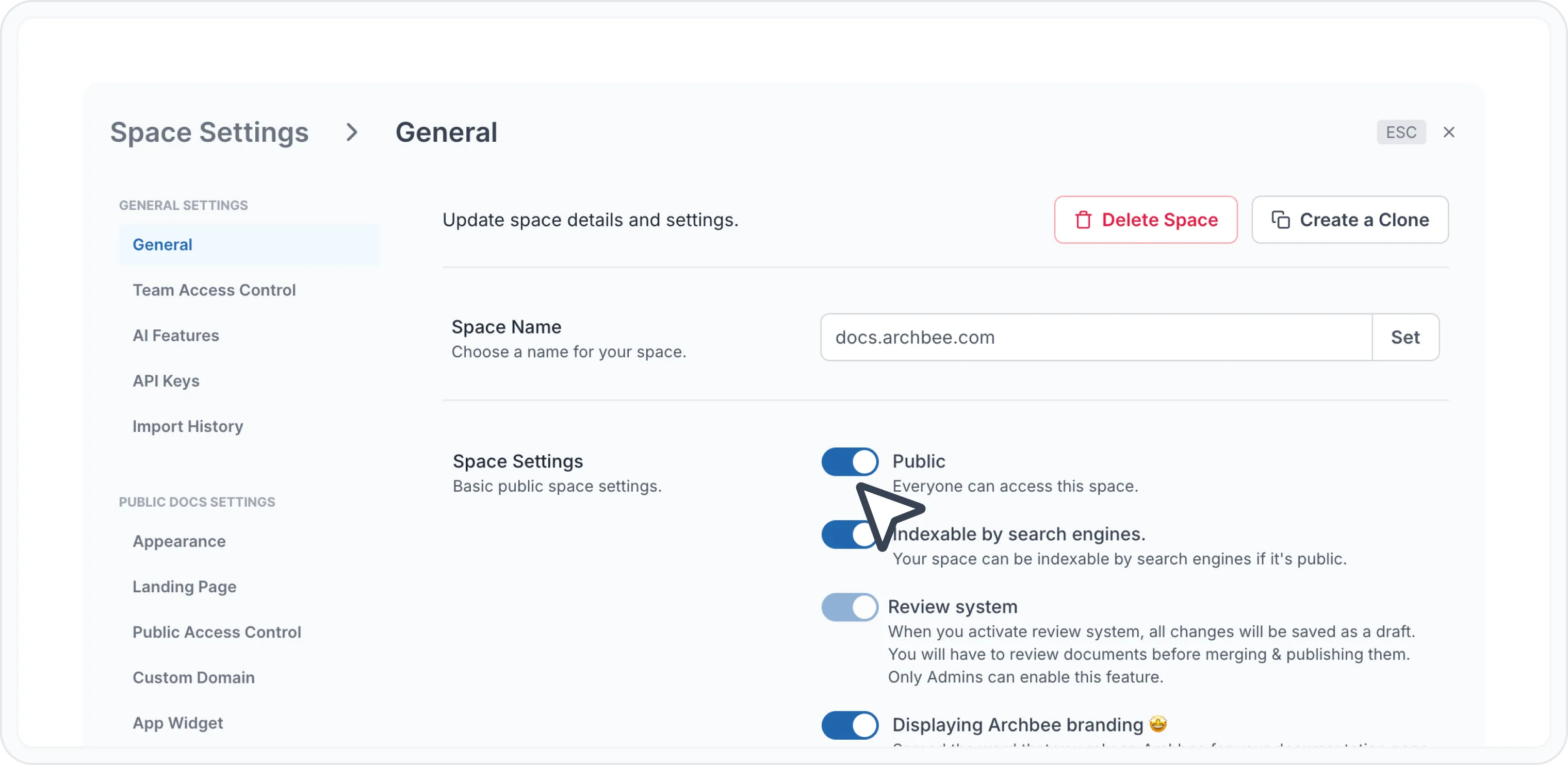Click the Space Name input field
The height and width of the screenshot is (765, 1568).
1096,337
